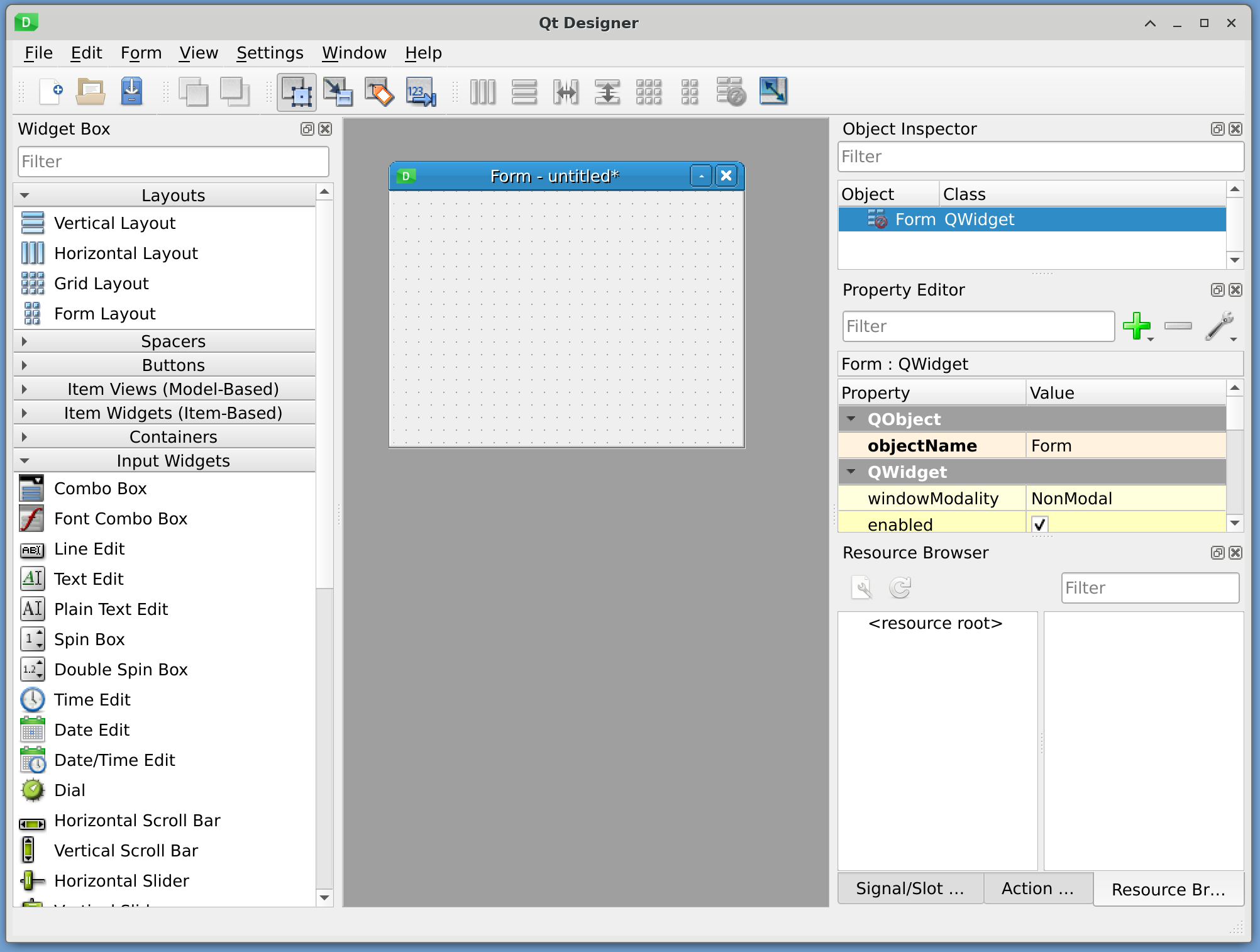Float the Widget Box dock panel

tap(307, 129)
